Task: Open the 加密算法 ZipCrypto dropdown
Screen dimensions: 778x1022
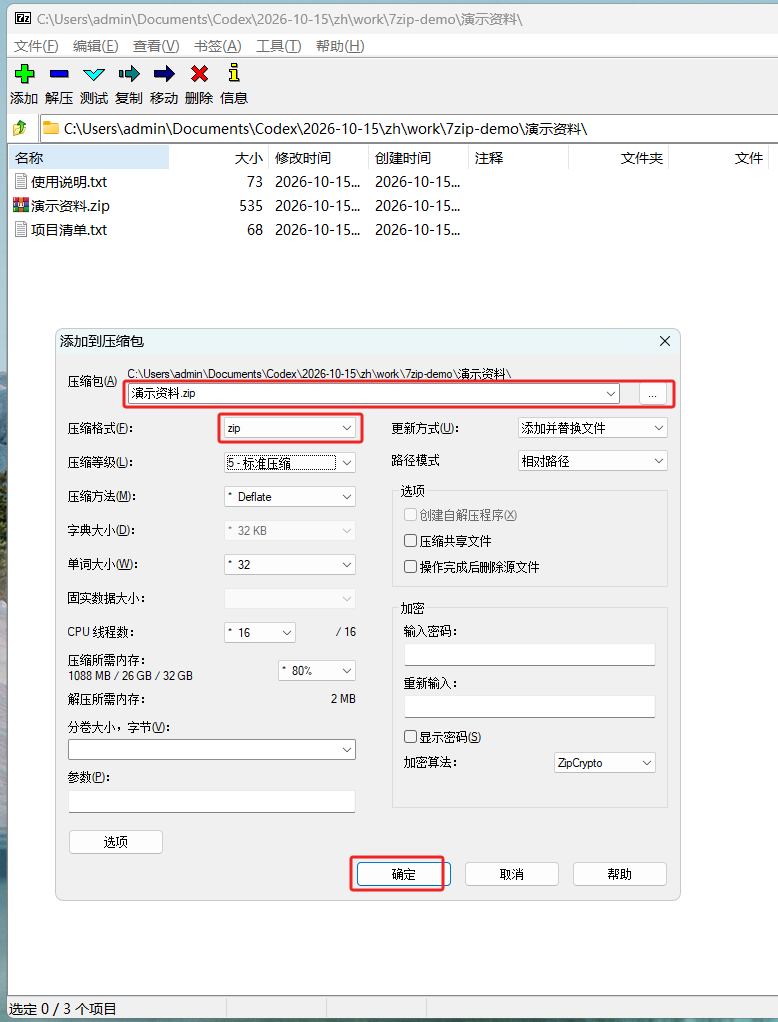Action: coord(605,763)
